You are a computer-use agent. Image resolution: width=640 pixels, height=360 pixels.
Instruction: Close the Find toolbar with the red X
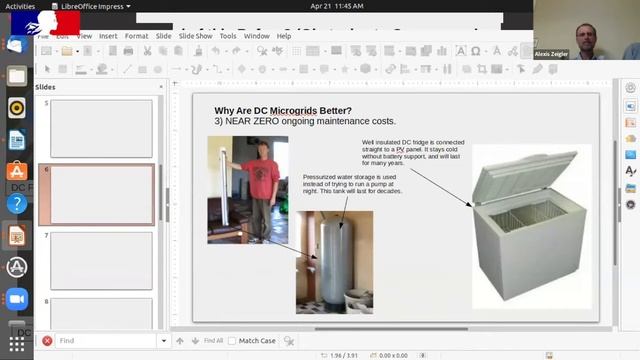[x=47, y=341]
